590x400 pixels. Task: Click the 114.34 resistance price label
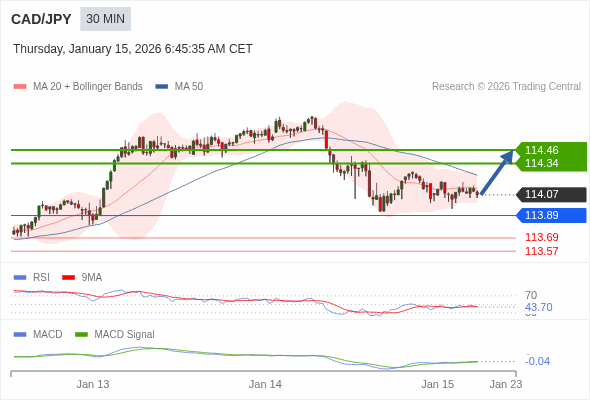pos(542,163)
